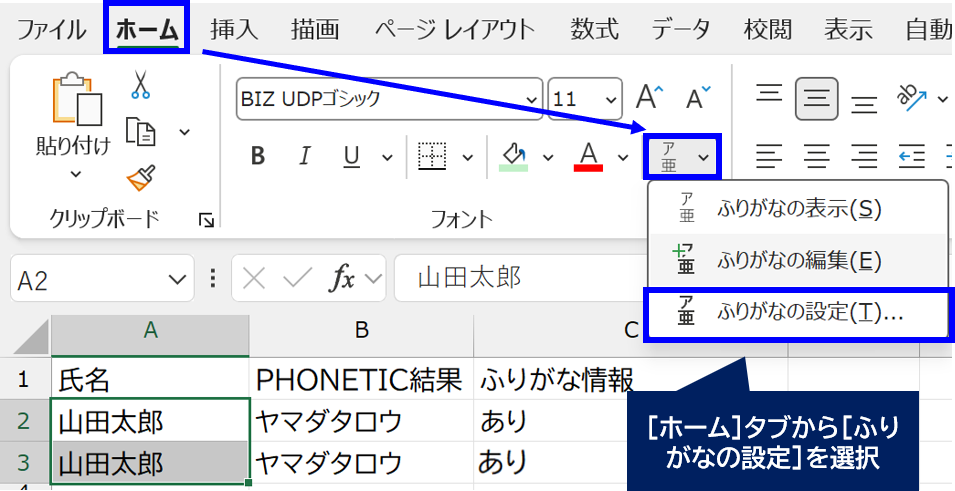This screenshot has width=955, height=491.
Task: Expand the furigana dropdown arrow
Action: pos(703,158)
